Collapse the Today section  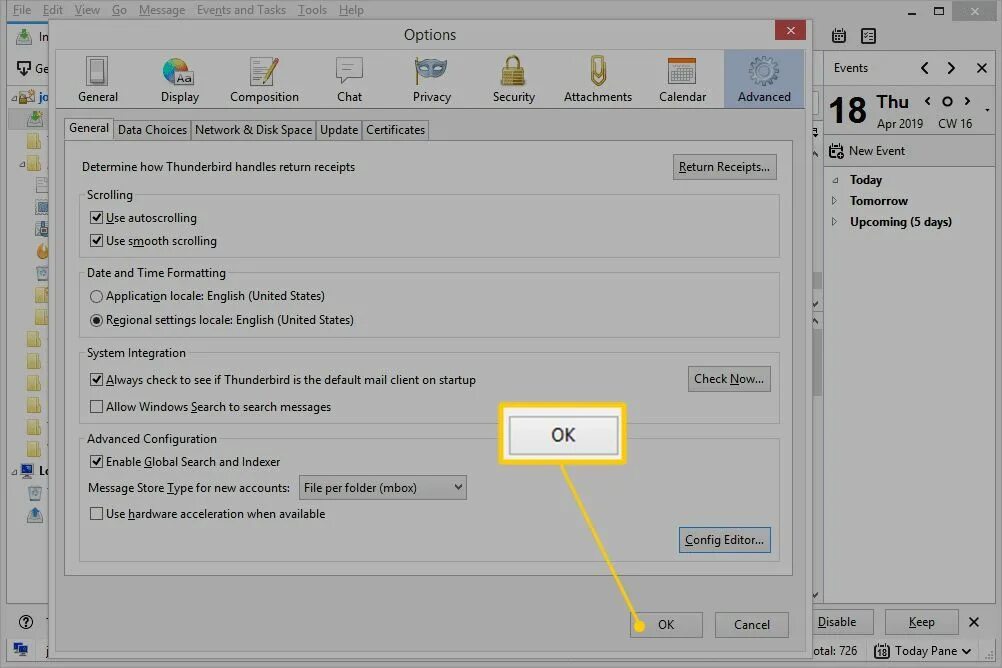pos(835,180)
